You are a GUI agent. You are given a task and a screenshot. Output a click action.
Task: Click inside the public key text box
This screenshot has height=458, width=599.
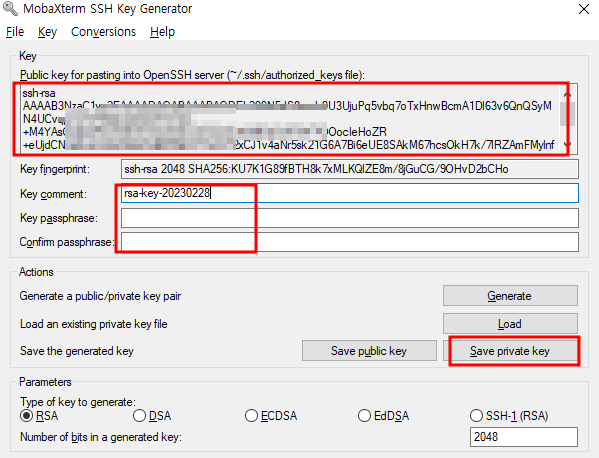[x=290, y=119]
